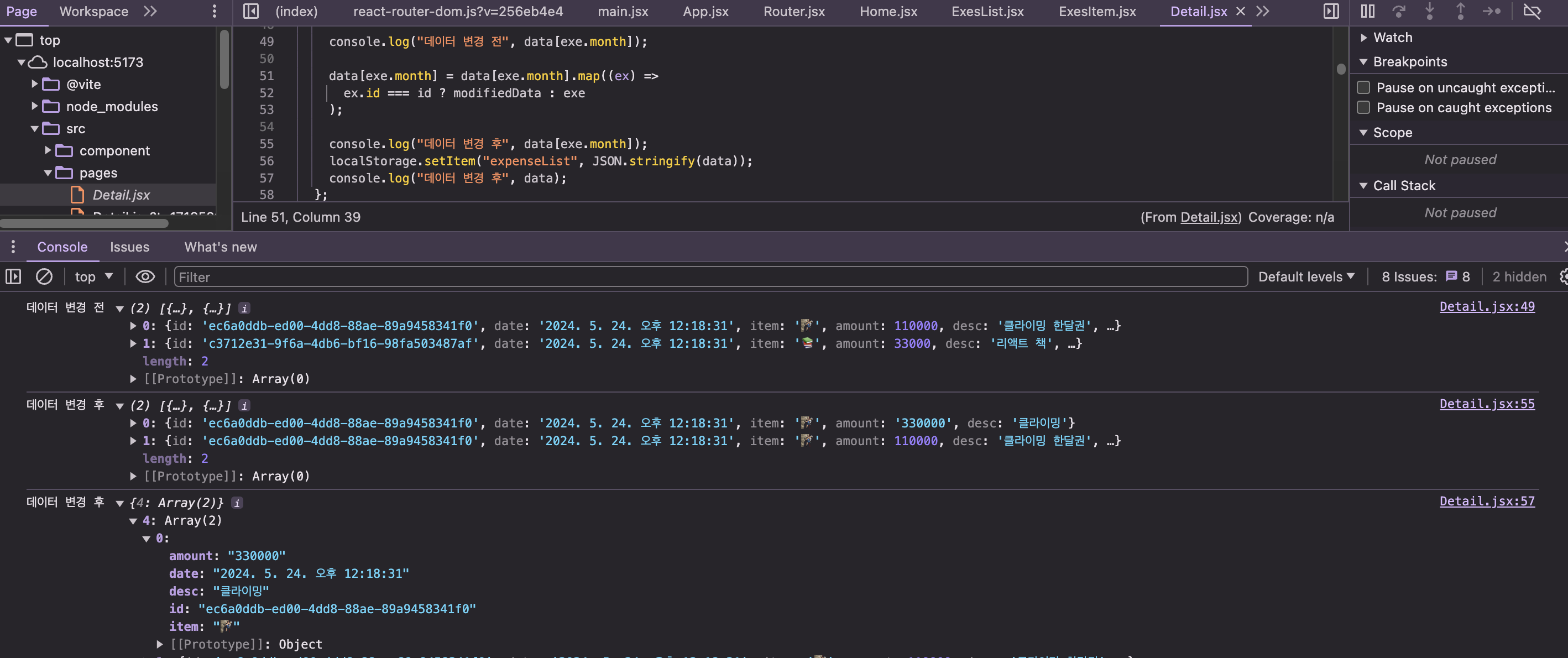Click the clear console icon
Image resolution: width=1568 pixels, height=658 pixels.
pyautogui.click(x=44, y=277)
